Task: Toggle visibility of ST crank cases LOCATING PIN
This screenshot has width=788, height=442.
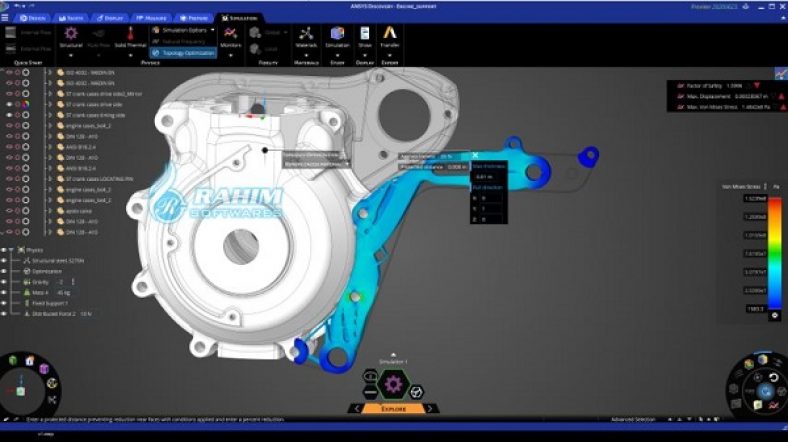Action: point(9,179)
